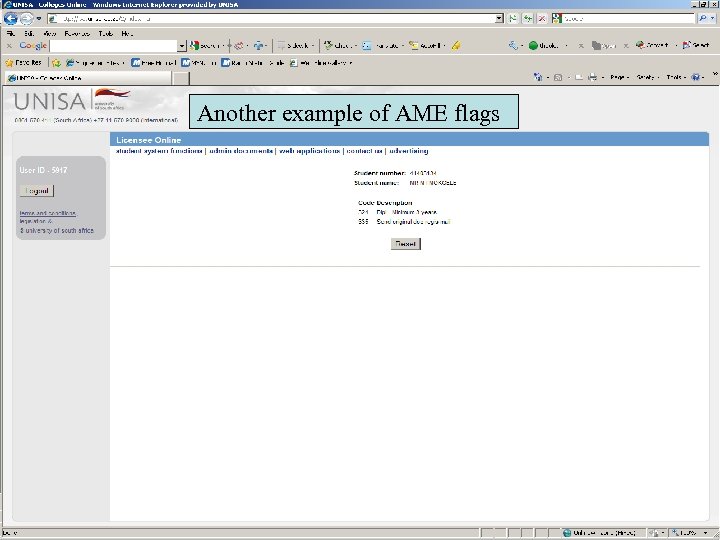Click the blue Help question mark icon
Viewport: 720px width, 540px height.
point(696,77)
